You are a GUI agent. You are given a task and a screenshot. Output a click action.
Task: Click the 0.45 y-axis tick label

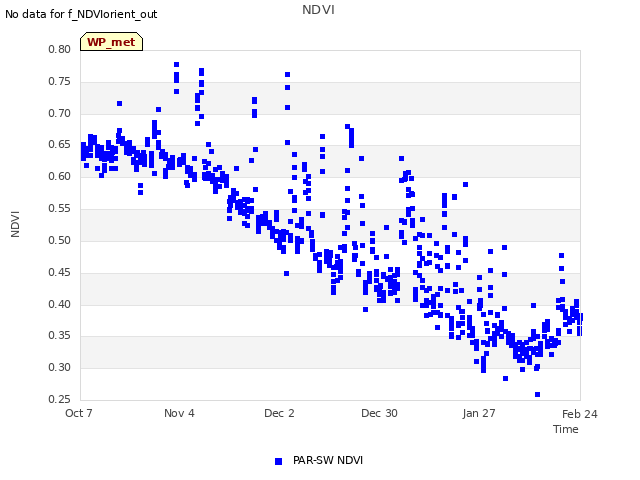(60, 272)
